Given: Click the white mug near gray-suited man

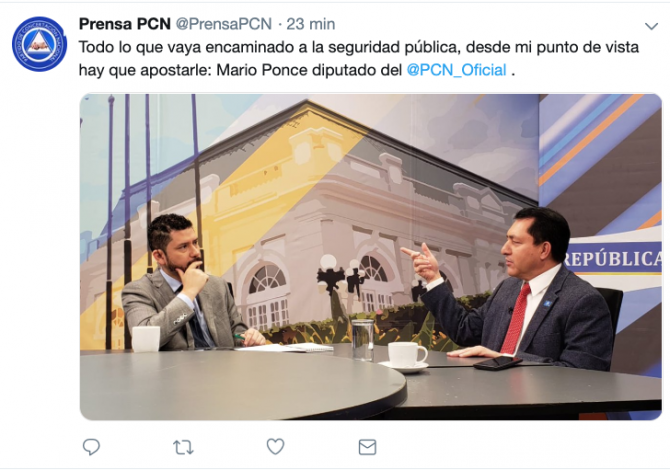Looking at the screenshot, I should [146, 339].
